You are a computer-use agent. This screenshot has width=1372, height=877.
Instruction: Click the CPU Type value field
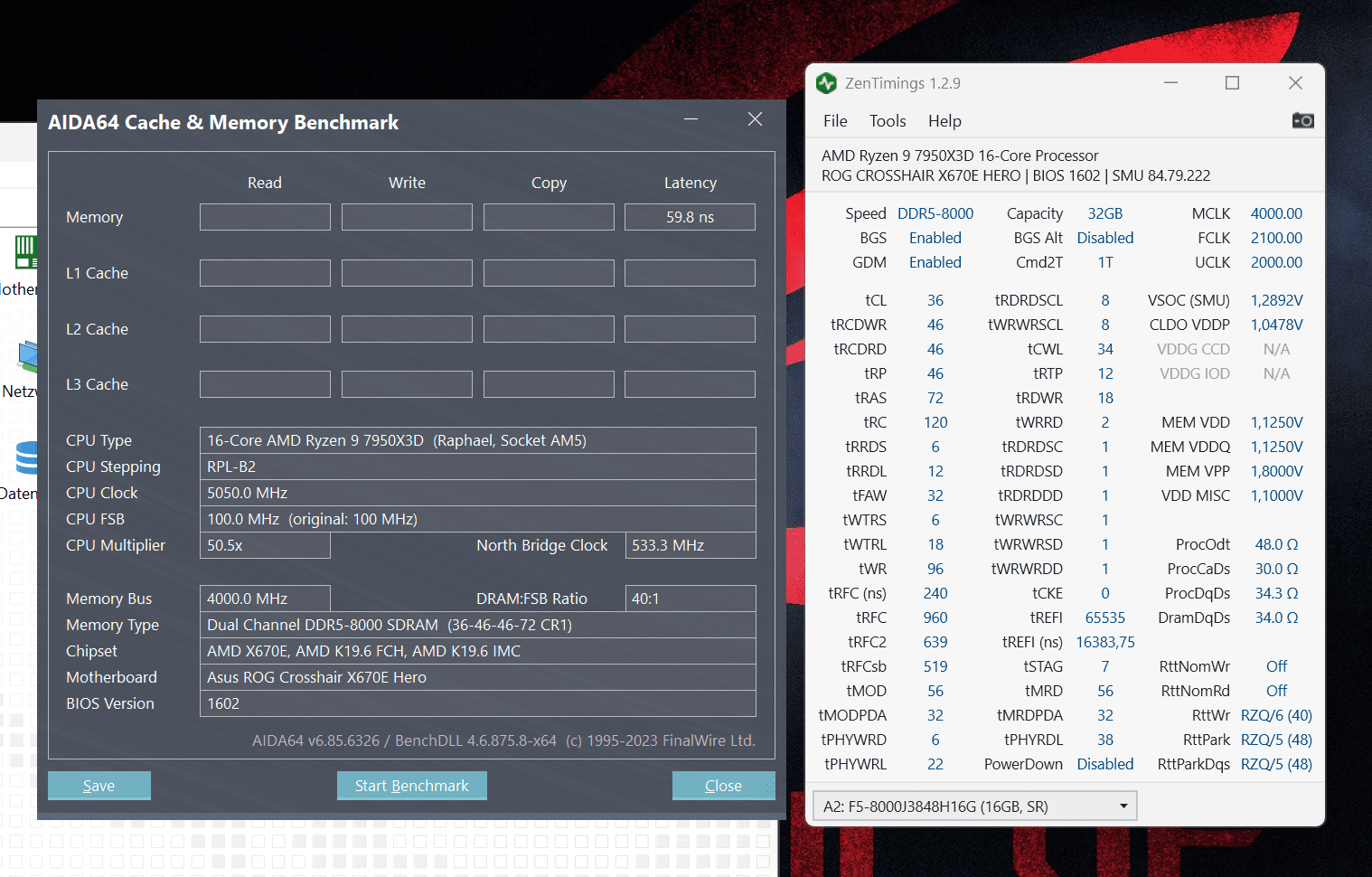click(478, 440)
